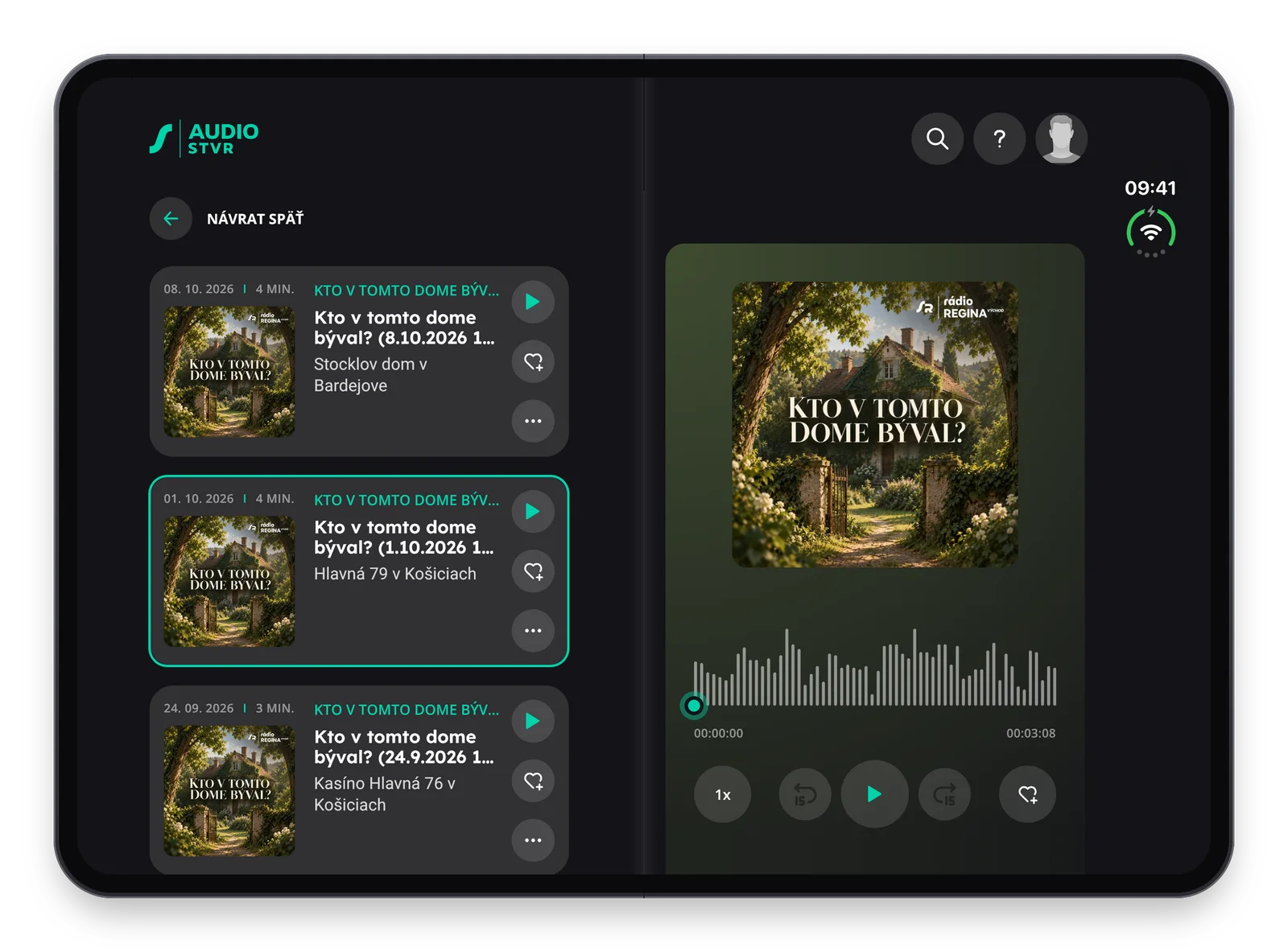Click the description 'Hlavná 79 v Košiciach'
The image size is (1288, 952).
tap(395, 574)
